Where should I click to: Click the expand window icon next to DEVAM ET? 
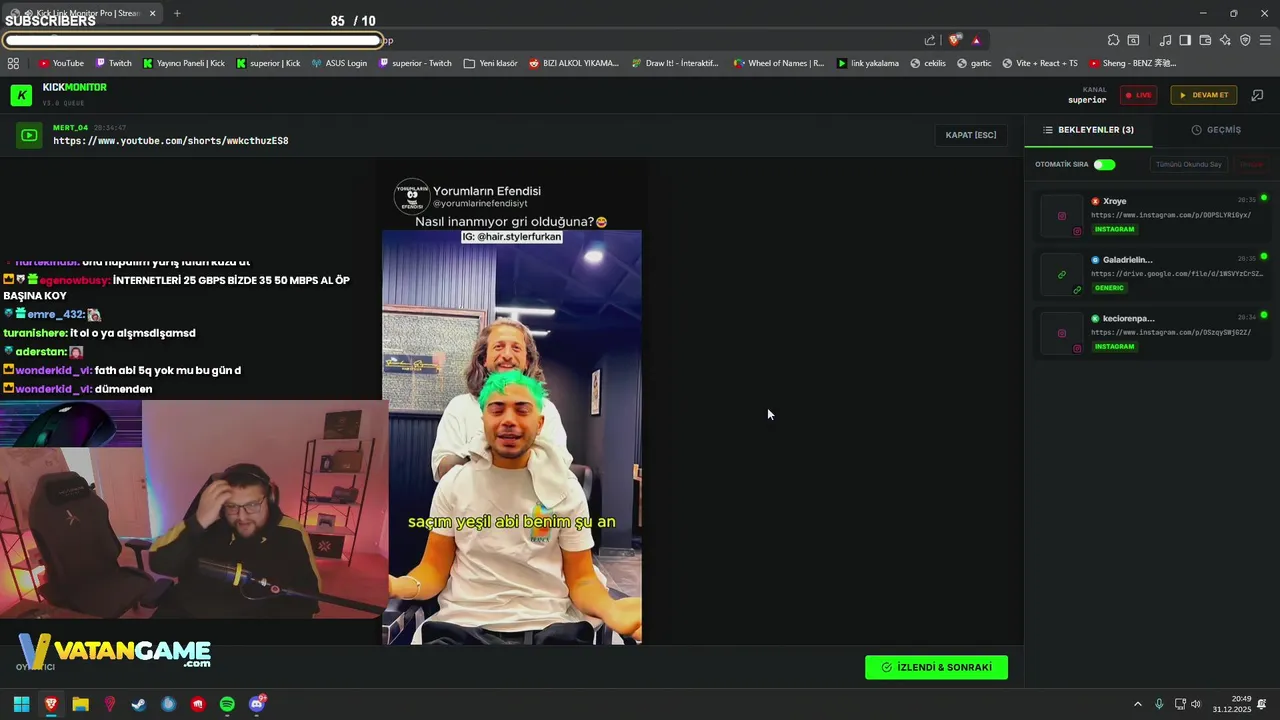tap(1257, 95)
